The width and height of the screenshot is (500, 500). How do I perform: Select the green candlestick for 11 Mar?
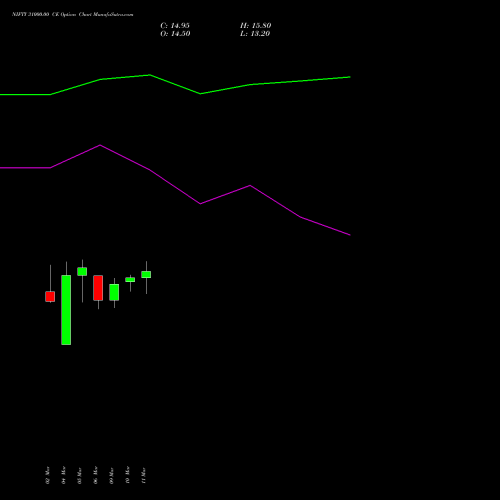146,274
